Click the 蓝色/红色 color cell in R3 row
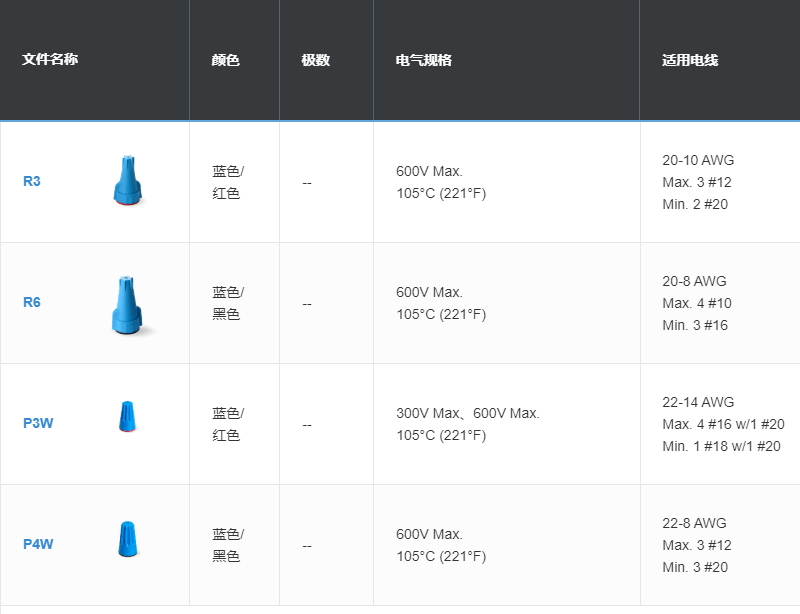800x614 pixels. pyautogui.click(x=228, y=182)
